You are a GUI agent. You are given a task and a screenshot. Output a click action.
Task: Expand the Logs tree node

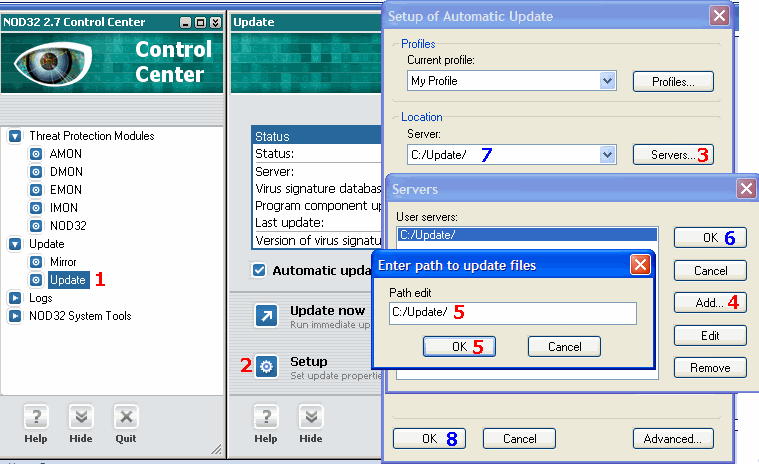point(15,298)
